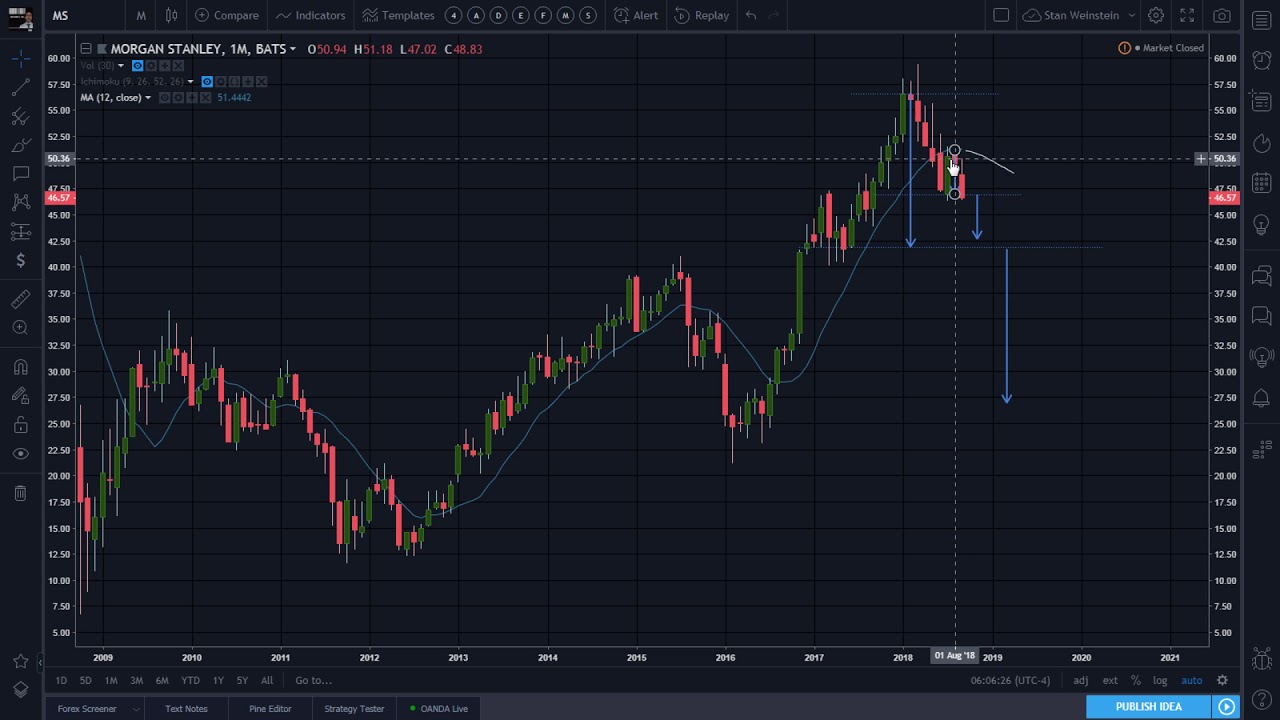Viewport: 1280px width, 720px height.
Task: Toggle the log scale option
Action: coord(1160,680)
